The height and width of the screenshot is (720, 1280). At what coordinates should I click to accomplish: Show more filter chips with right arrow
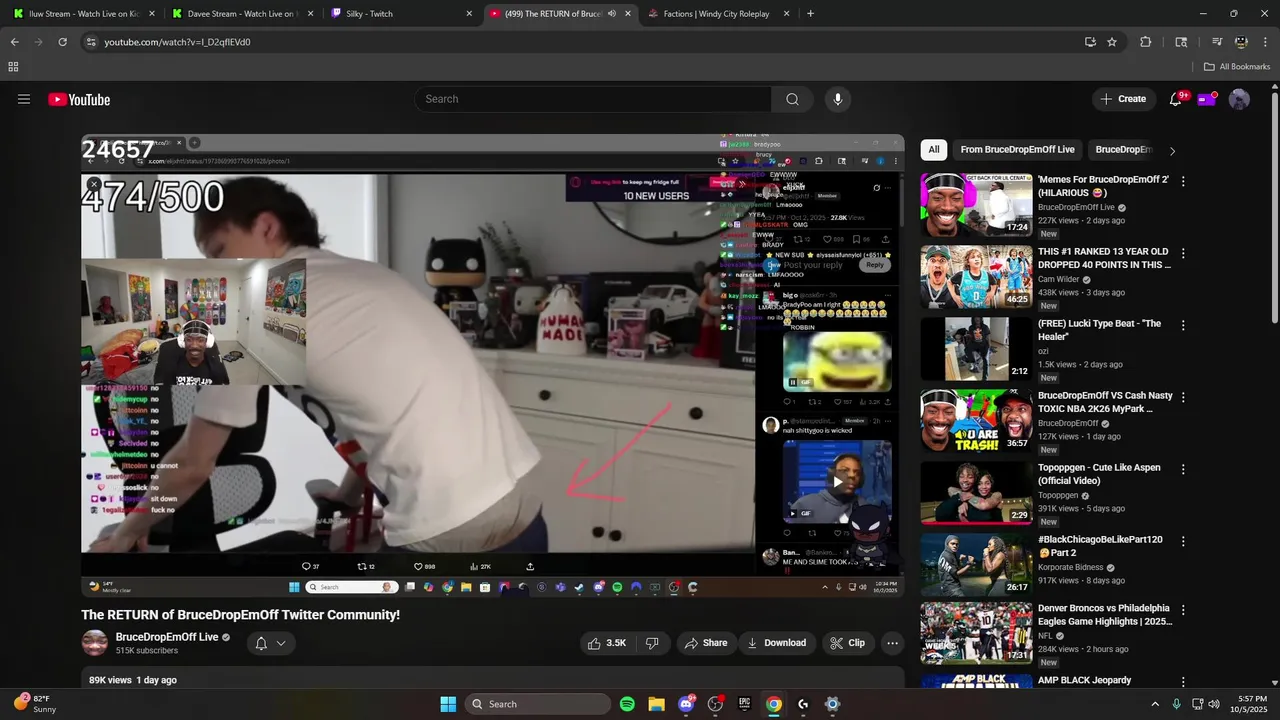click(1172, 151)
